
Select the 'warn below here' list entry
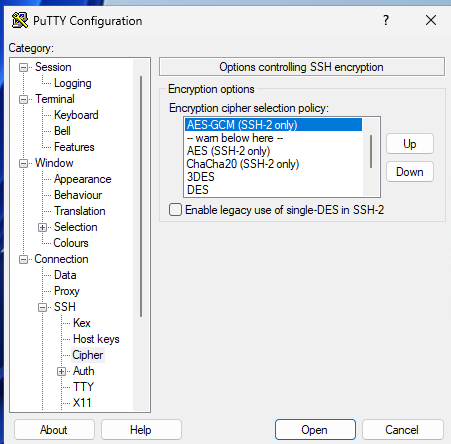point(273,138)
